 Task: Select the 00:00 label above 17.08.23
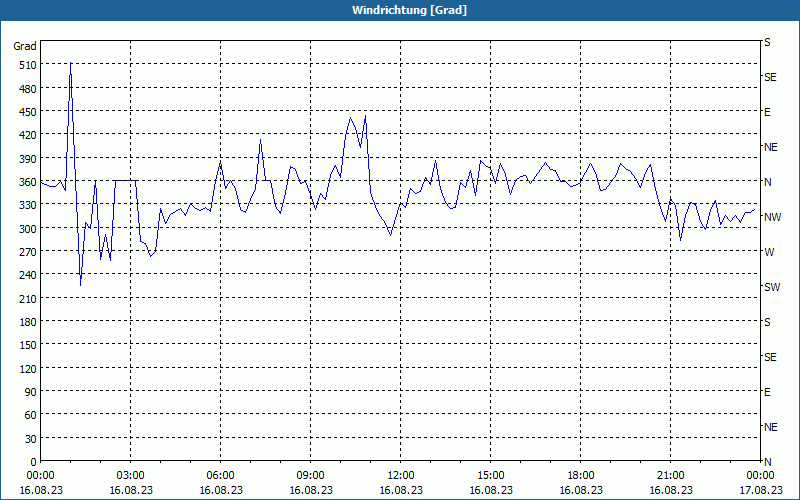point(760,476)
